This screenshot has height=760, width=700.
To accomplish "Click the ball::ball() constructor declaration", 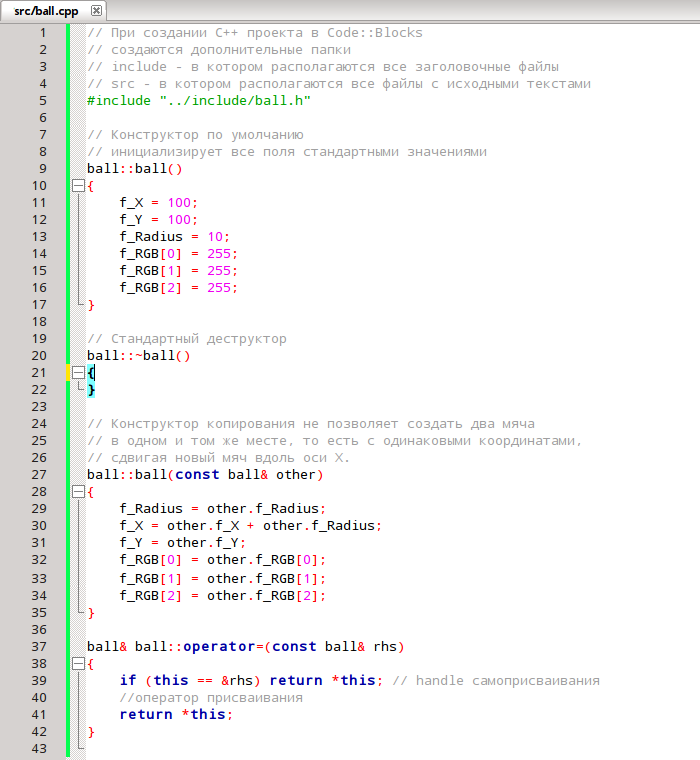I will coord(135,169).
